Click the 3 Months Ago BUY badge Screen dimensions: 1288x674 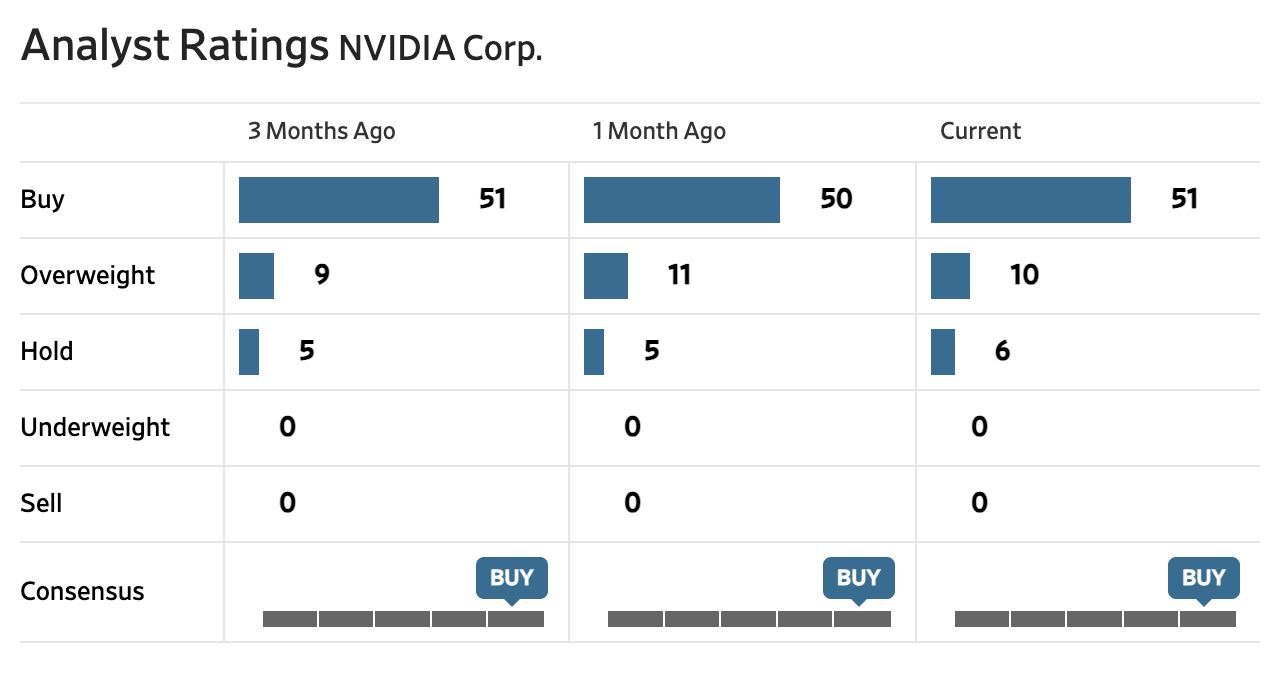coord(512,578)
